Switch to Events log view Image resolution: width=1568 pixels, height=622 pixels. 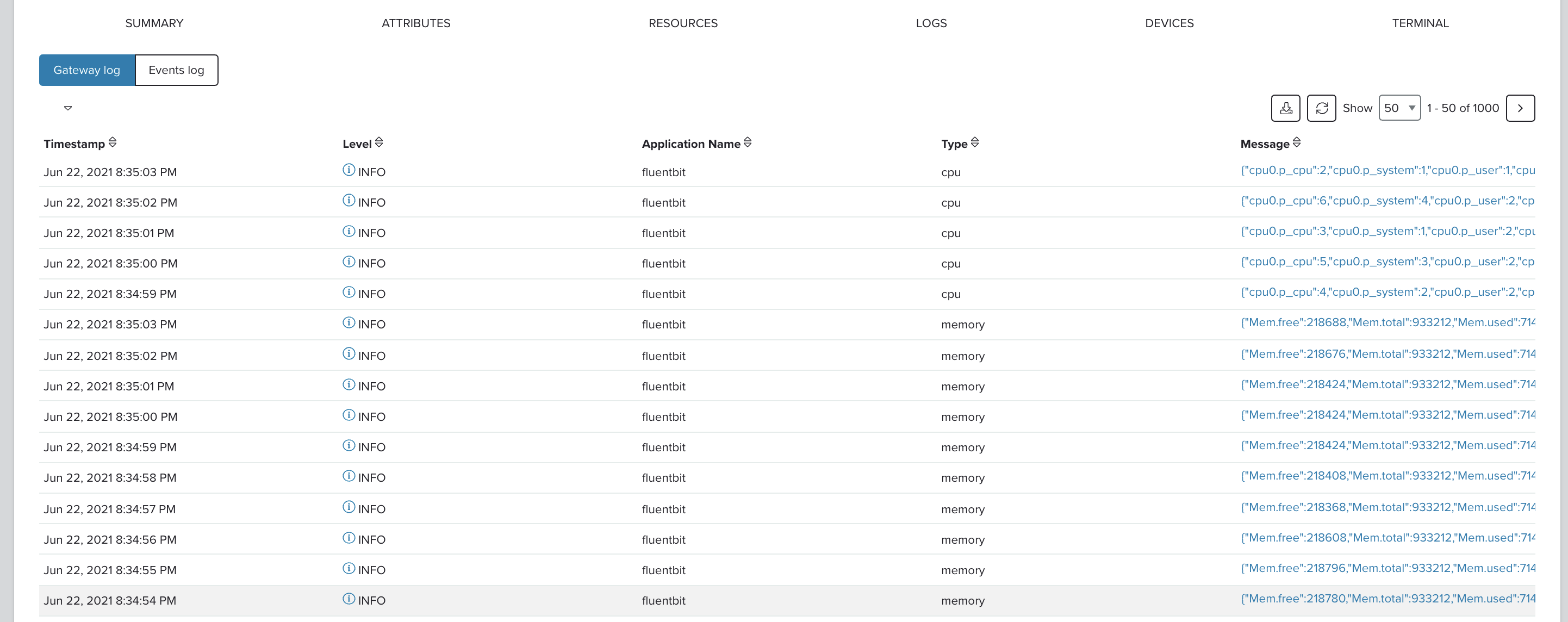pos(177,70)
